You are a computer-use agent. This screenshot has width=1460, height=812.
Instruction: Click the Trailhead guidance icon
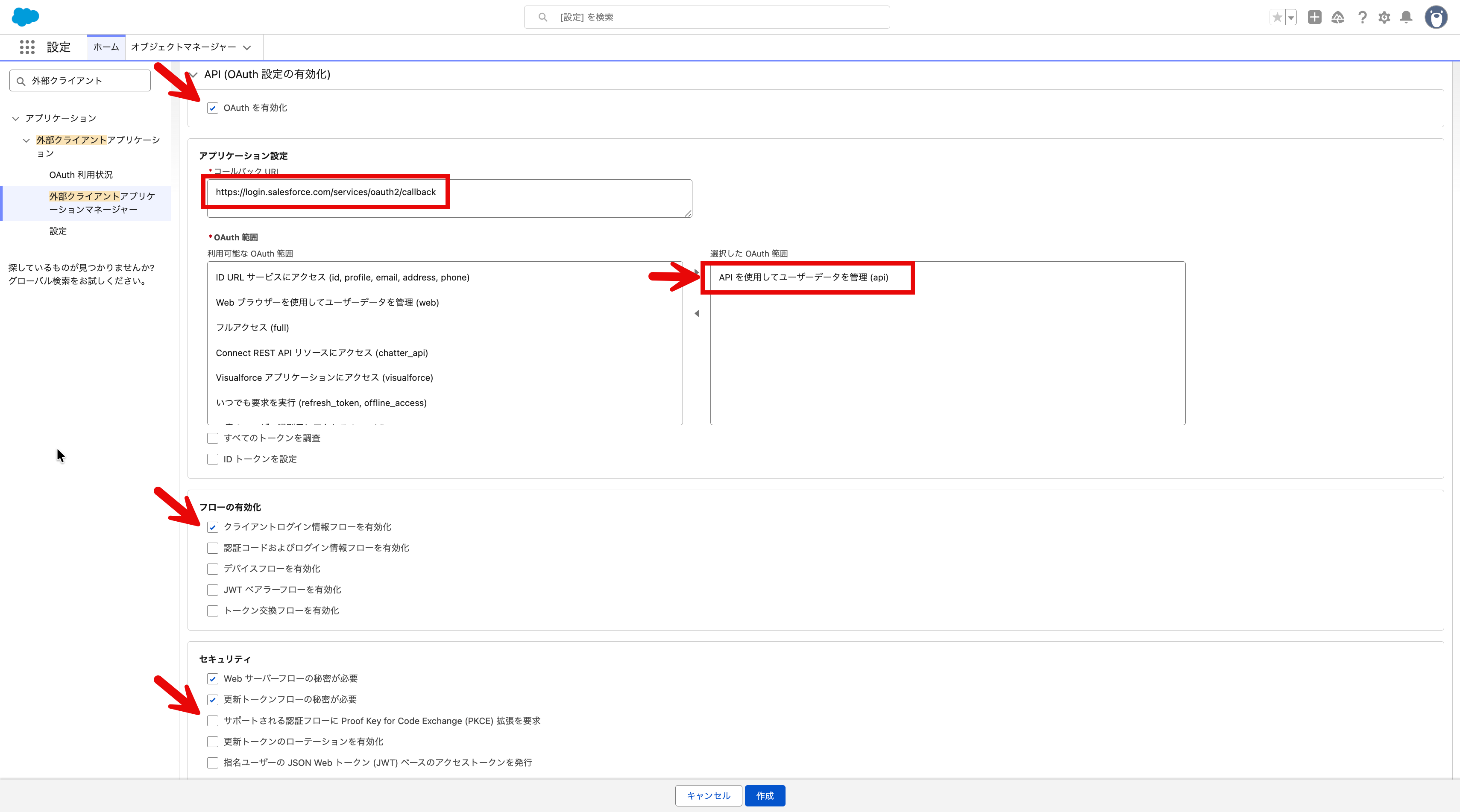[x=1337, y=18]
